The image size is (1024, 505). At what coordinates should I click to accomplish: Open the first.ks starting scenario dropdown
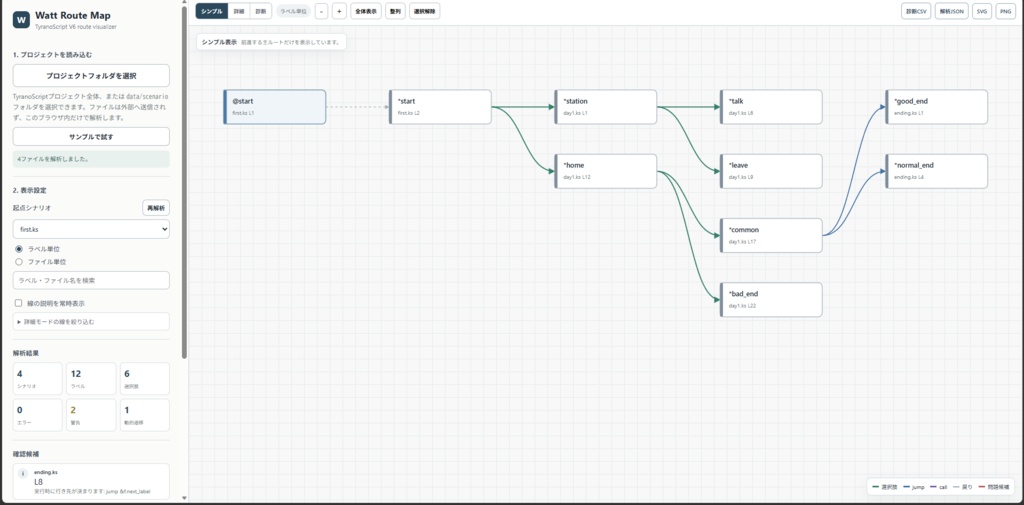(x=91, y=229)
